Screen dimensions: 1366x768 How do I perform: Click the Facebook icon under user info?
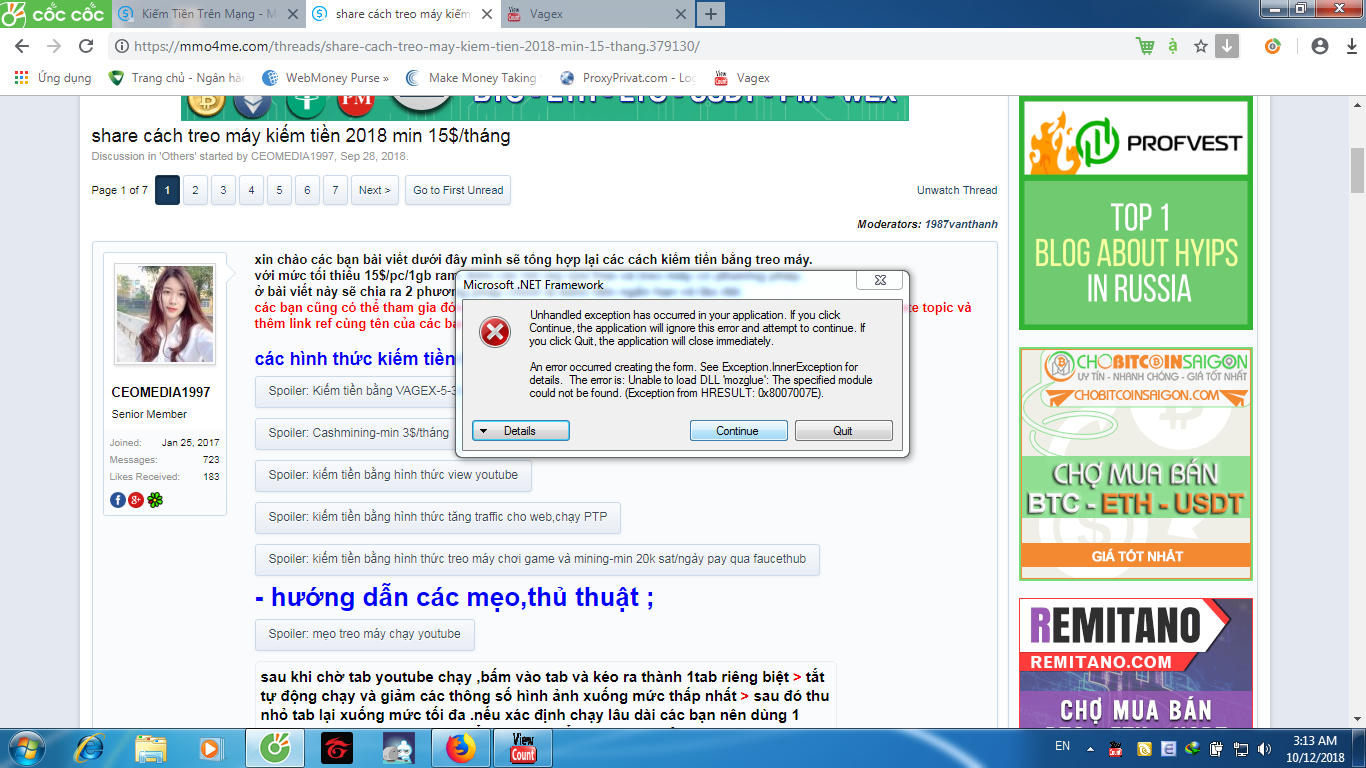coord(118,500)
